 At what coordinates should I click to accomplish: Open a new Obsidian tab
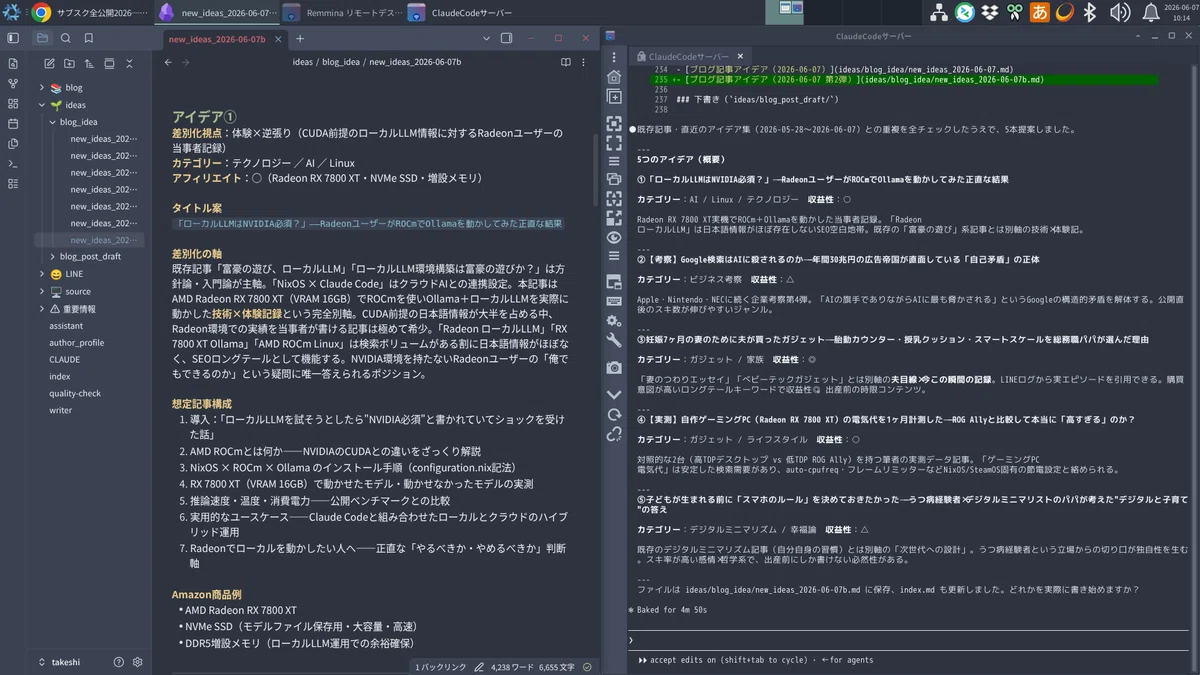tap(300, 38)
